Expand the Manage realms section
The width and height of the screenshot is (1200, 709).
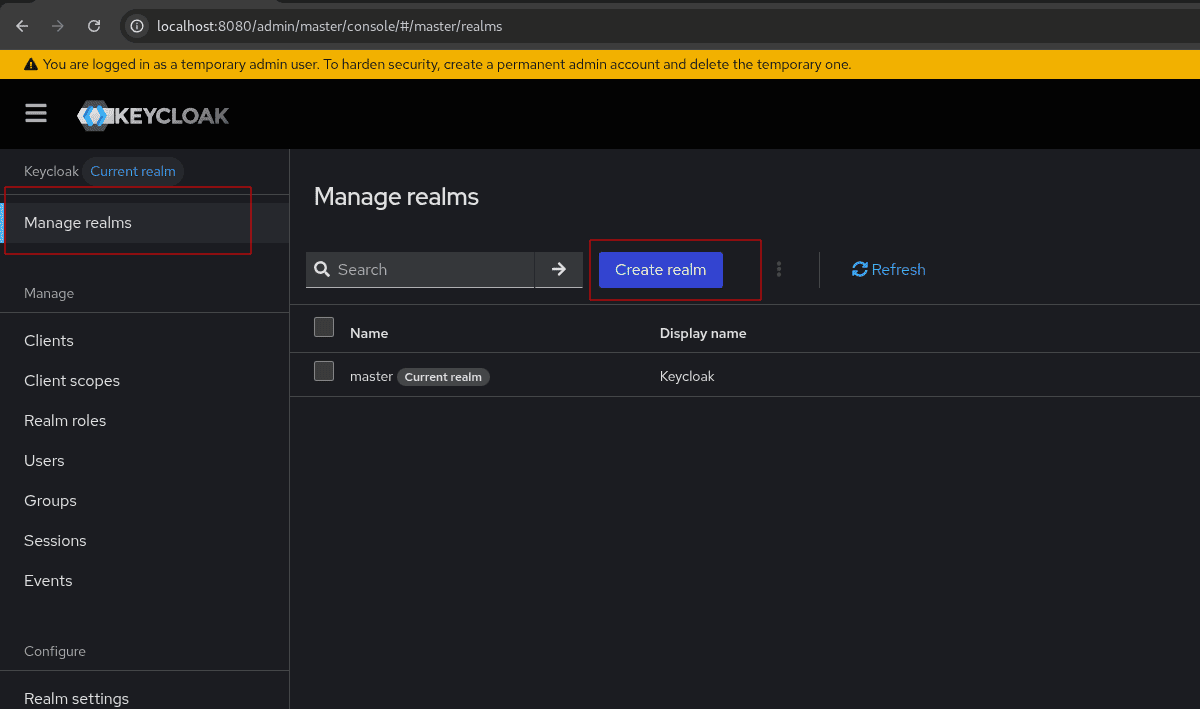[x=78, y=222]
